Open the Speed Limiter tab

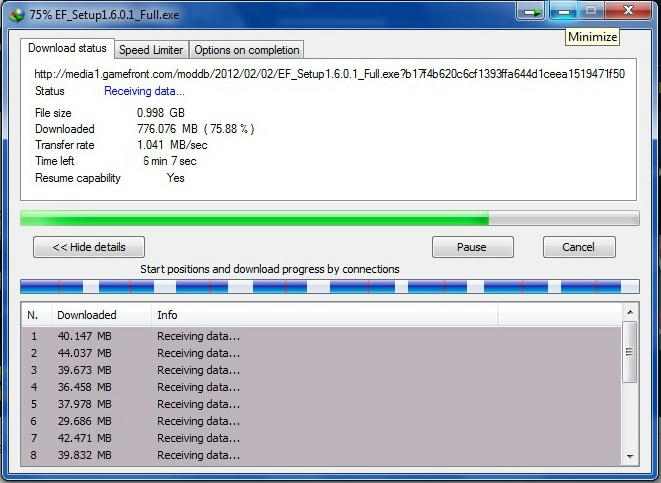pyautogui.click(x=151, y=50)
